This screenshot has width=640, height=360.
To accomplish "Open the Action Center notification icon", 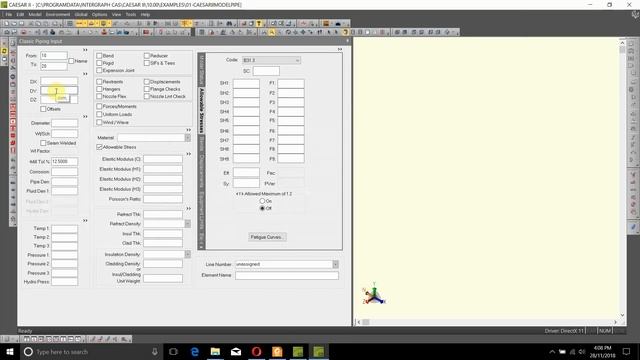I will 627,351.
